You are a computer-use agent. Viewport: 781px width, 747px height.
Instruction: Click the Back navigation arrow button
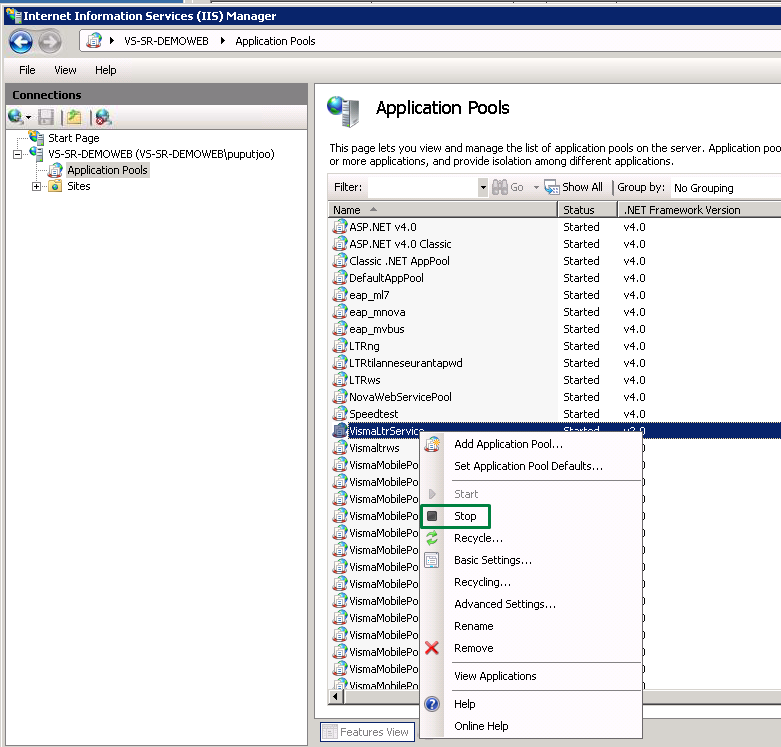[x=20, y=41]
